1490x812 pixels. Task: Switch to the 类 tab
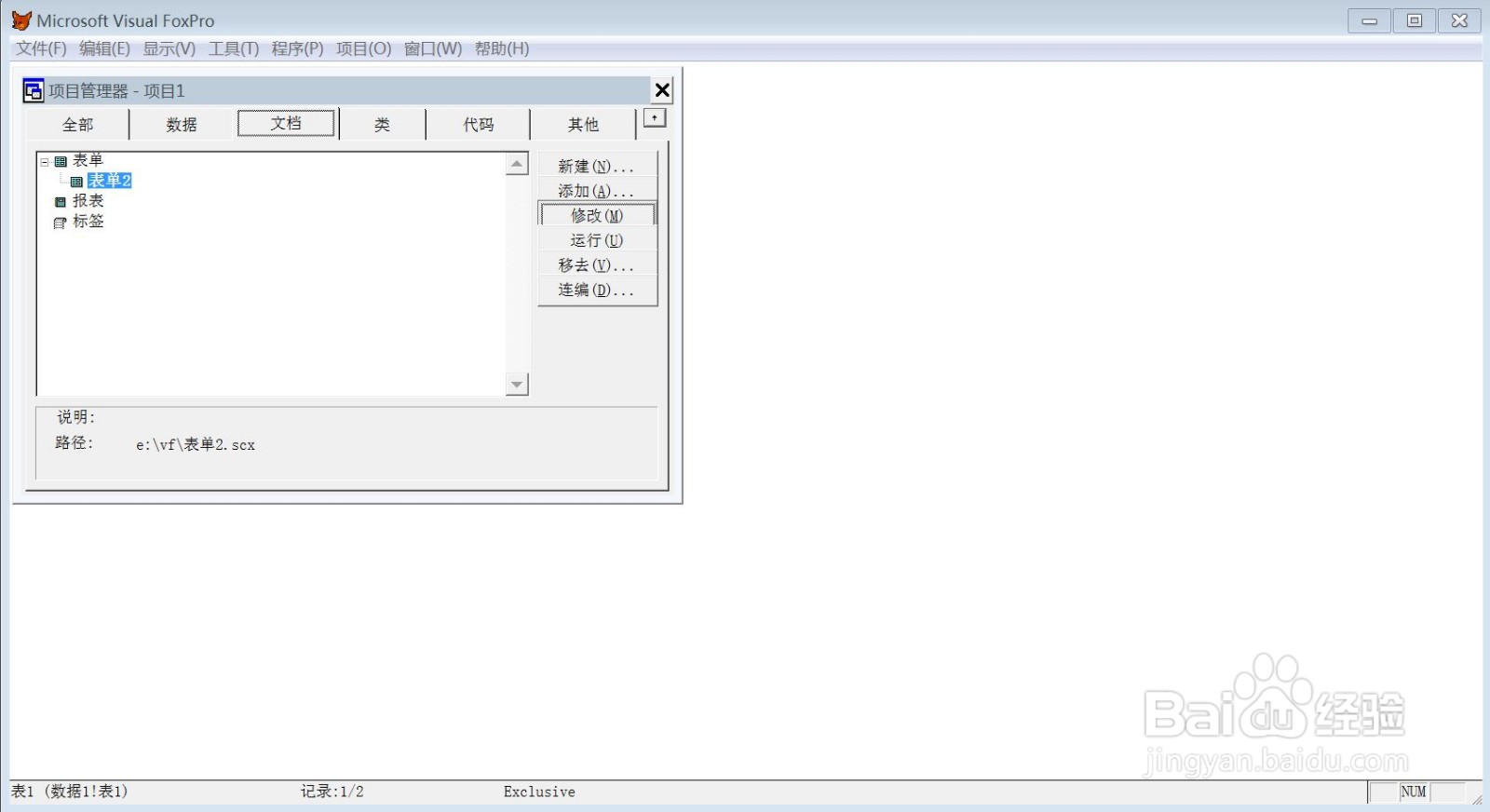382,125
